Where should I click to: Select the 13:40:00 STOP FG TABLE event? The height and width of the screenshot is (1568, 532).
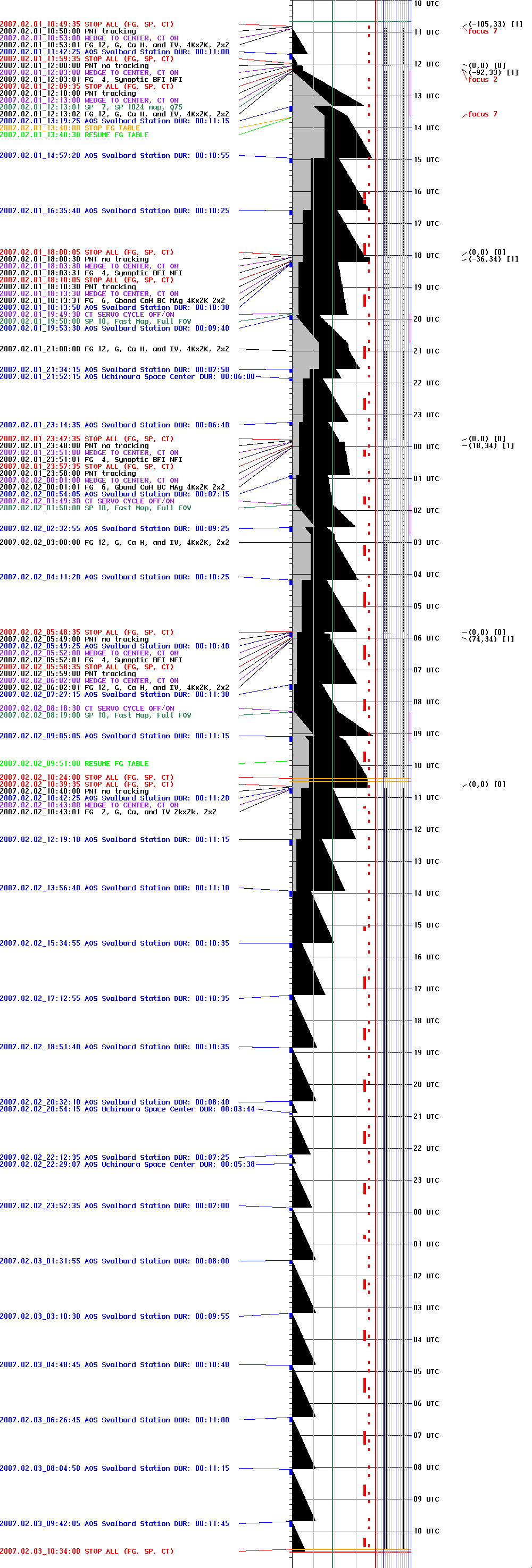[70, 128]
